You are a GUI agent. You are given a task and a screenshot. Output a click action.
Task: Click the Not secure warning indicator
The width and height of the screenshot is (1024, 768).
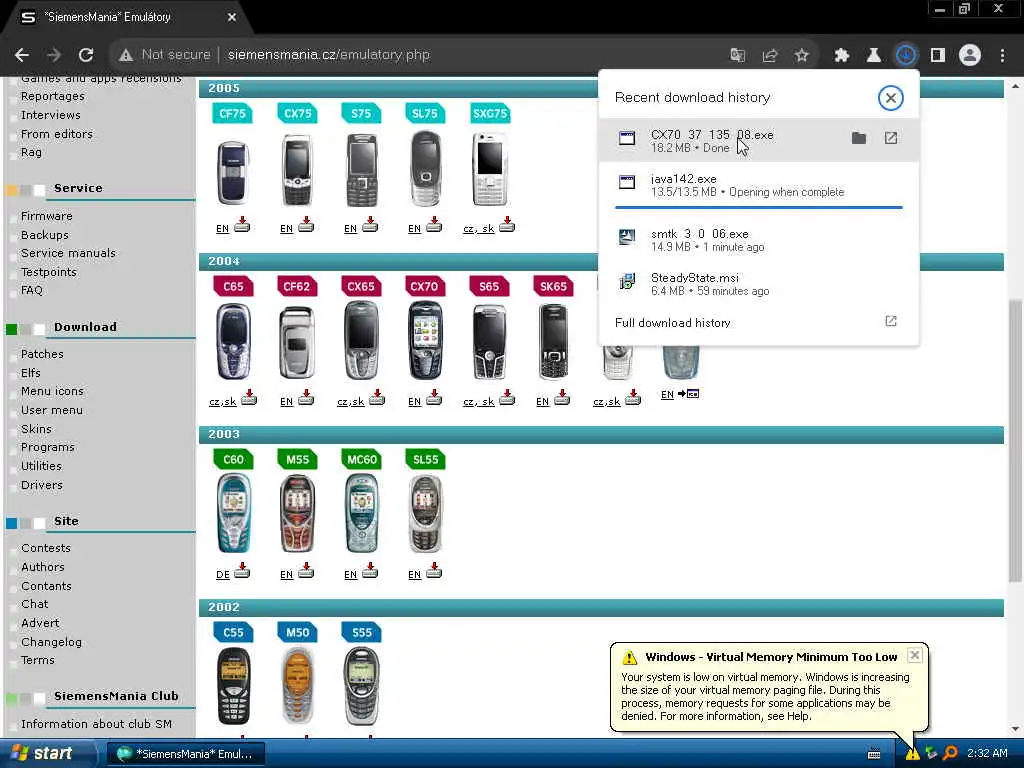pos(165,55)
